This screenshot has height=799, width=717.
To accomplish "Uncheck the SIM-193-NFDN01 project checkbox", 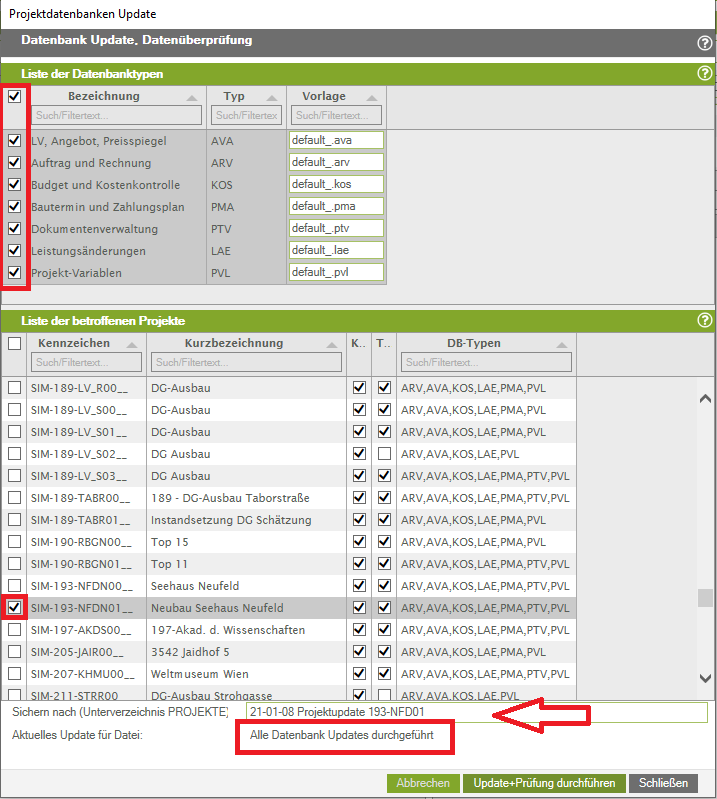I will coord(14,608).
